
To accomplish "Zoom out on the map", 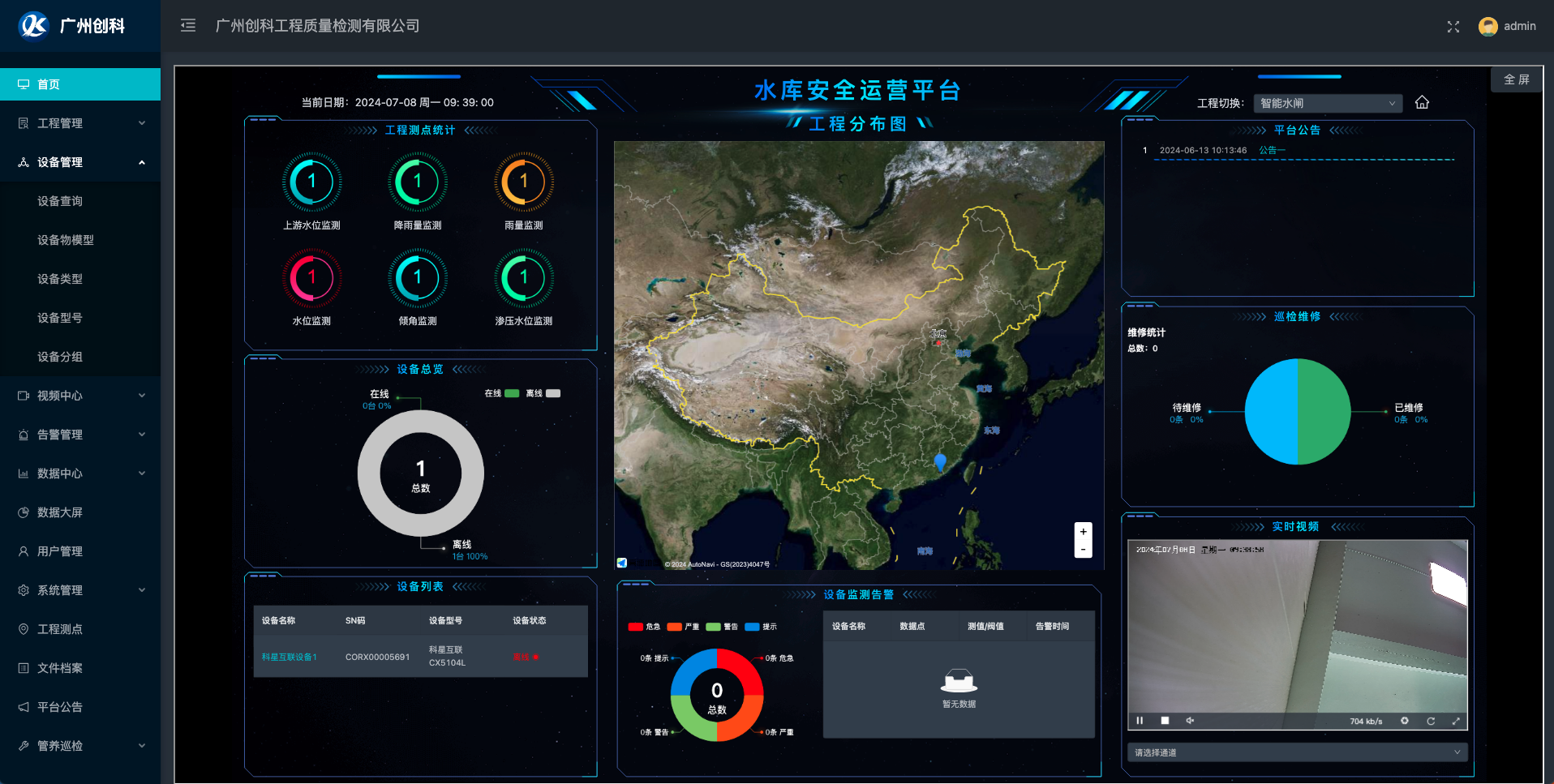I will [x=1083, y=550].
